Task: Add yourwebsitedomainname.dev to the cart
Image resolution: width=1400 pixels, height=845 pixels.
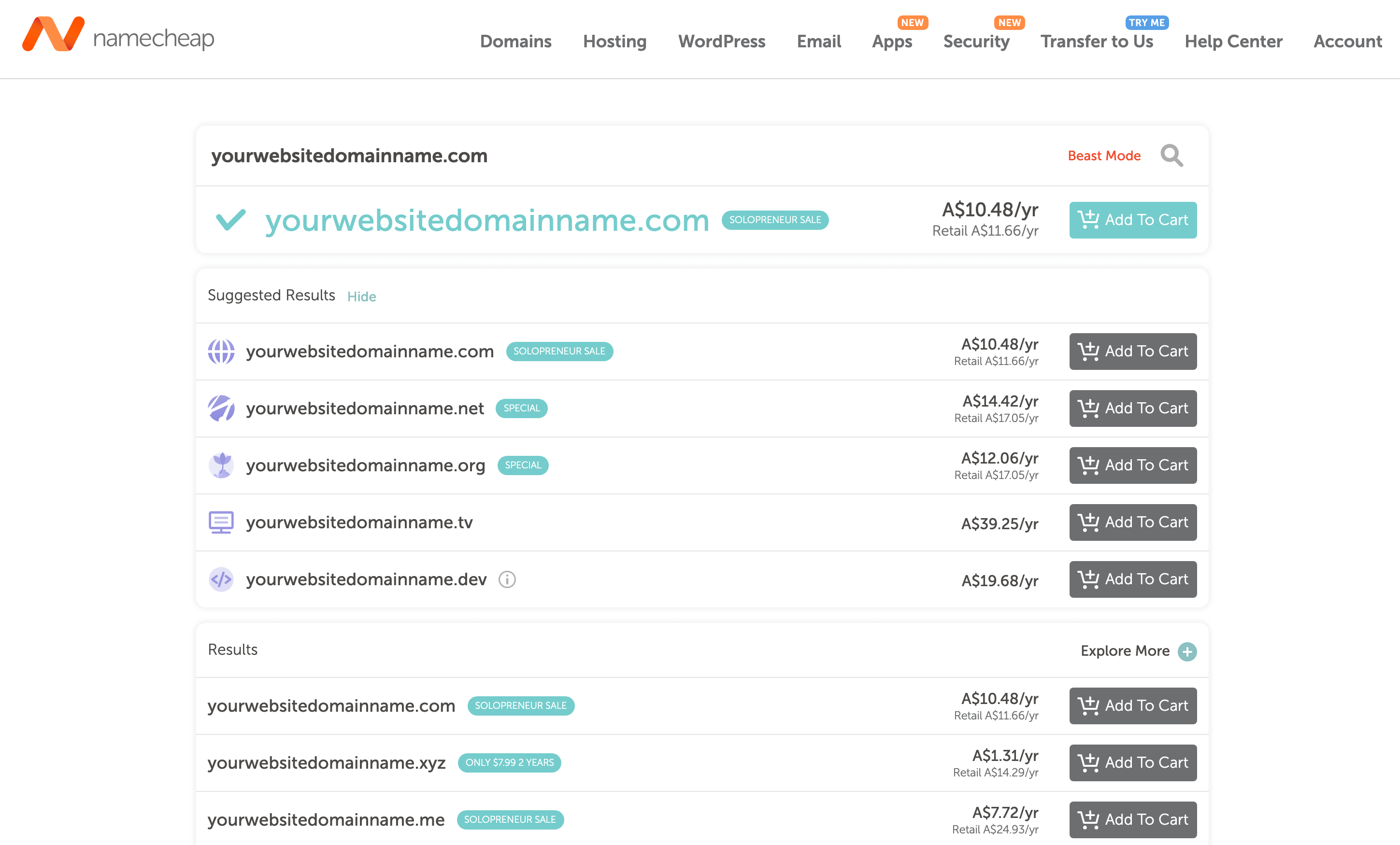Action: click(x=1133, y=579)
